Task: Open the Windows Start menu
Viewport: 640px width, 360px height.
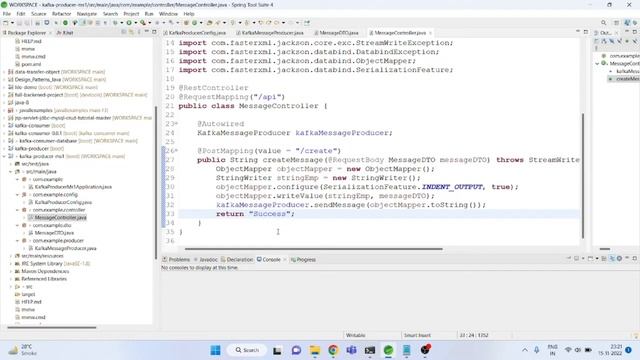Action: (216, 350)
